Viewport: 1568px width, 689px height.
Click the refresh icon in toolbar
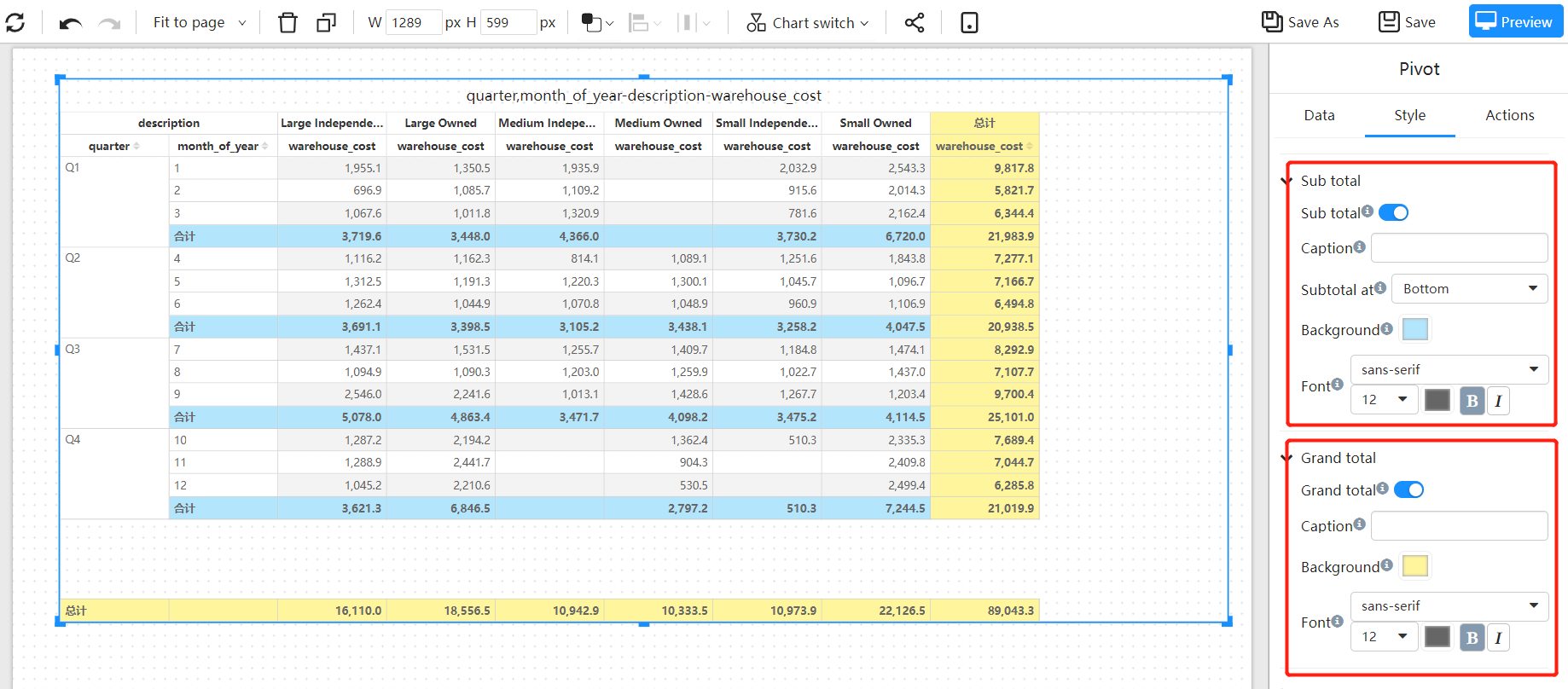(15, 22)
